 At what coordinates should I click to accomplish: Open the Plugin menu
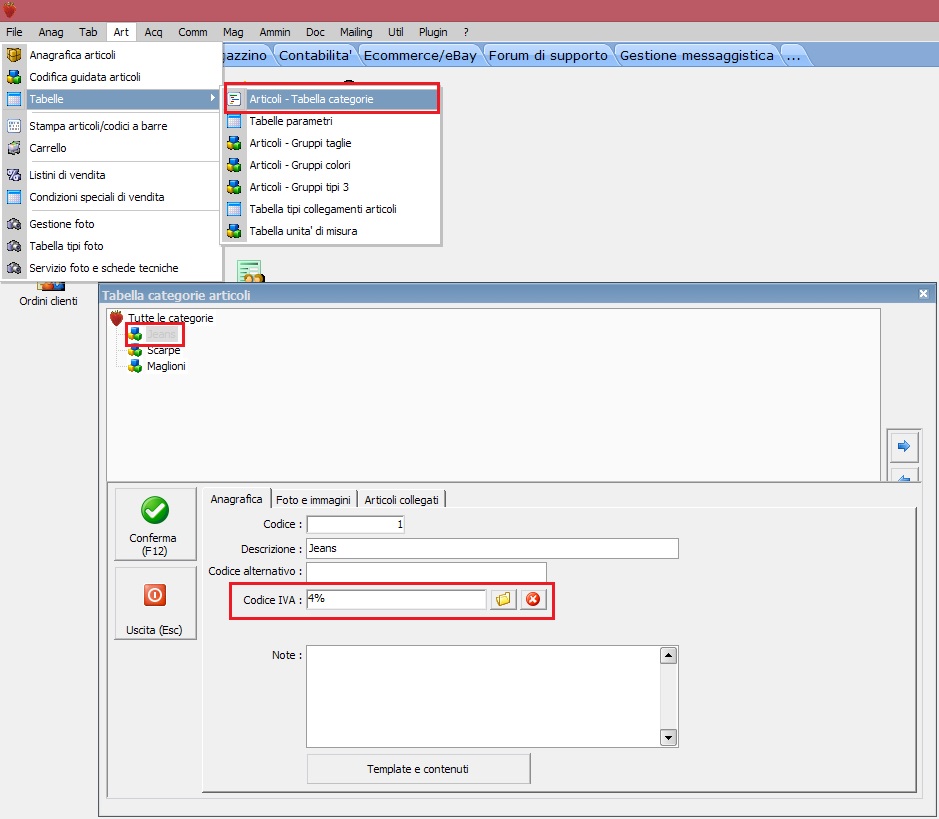click(x=433, y=32)
